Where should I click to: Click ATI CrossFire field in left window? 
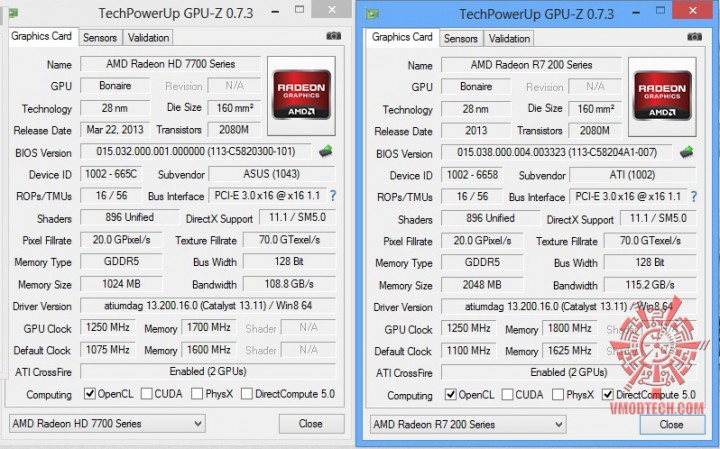click(208, 371)
